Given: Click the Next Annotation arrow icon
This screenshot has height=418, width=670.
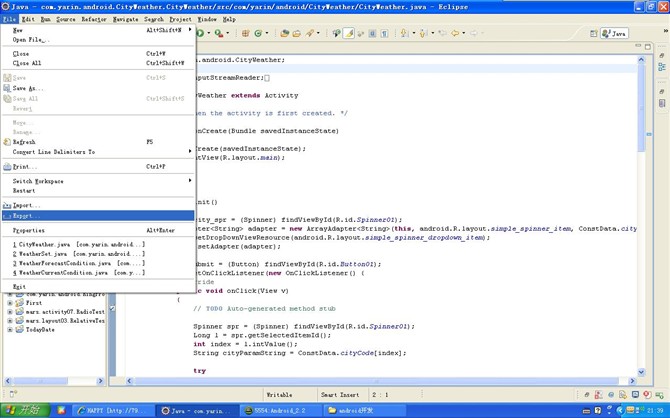Looking at the screenshot, I should coord(404,33).
